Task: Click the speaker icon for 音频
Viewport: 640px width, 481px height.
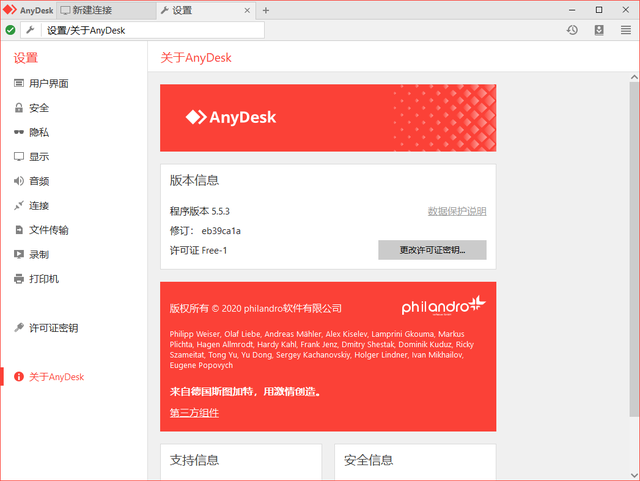Action: pyautogui.click(x=19, y=181)
